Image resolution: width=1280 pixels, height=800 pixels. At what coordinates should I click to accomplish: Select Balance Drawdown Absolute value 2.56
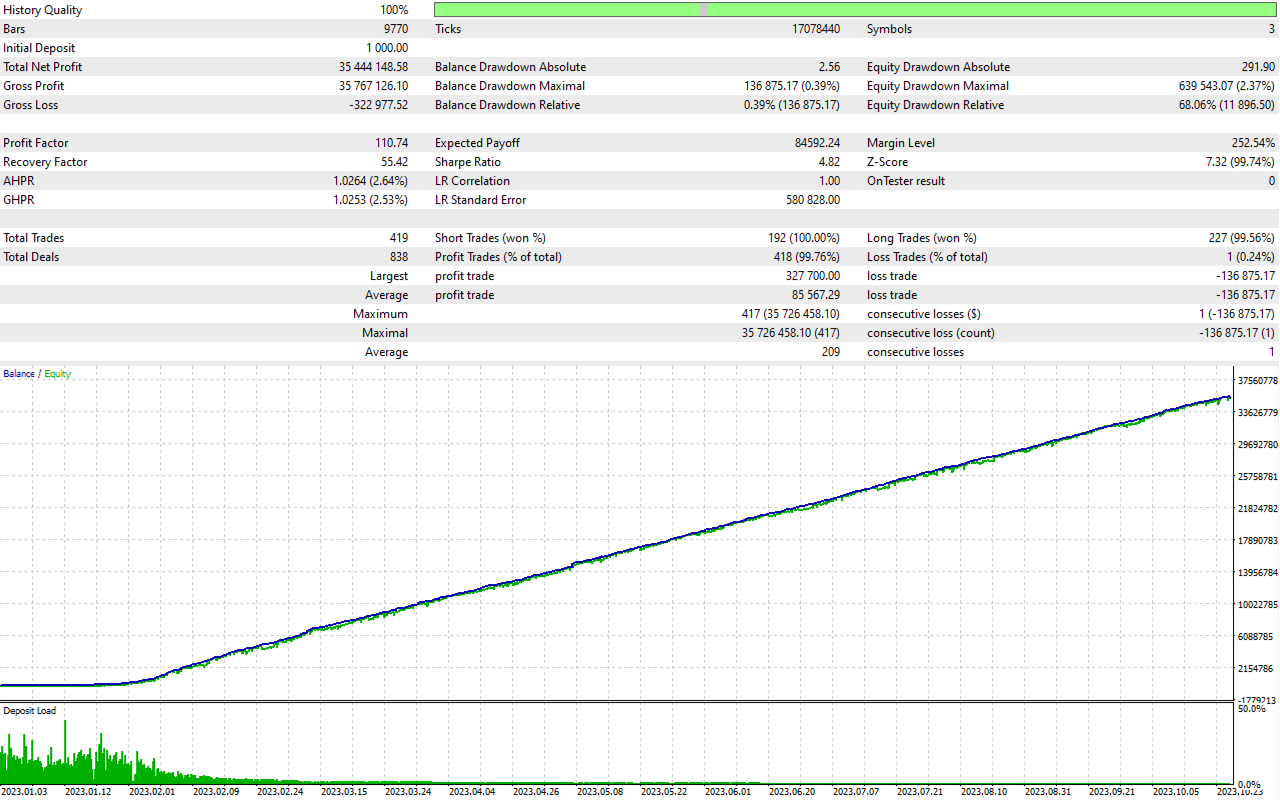(x=829, y=67)
